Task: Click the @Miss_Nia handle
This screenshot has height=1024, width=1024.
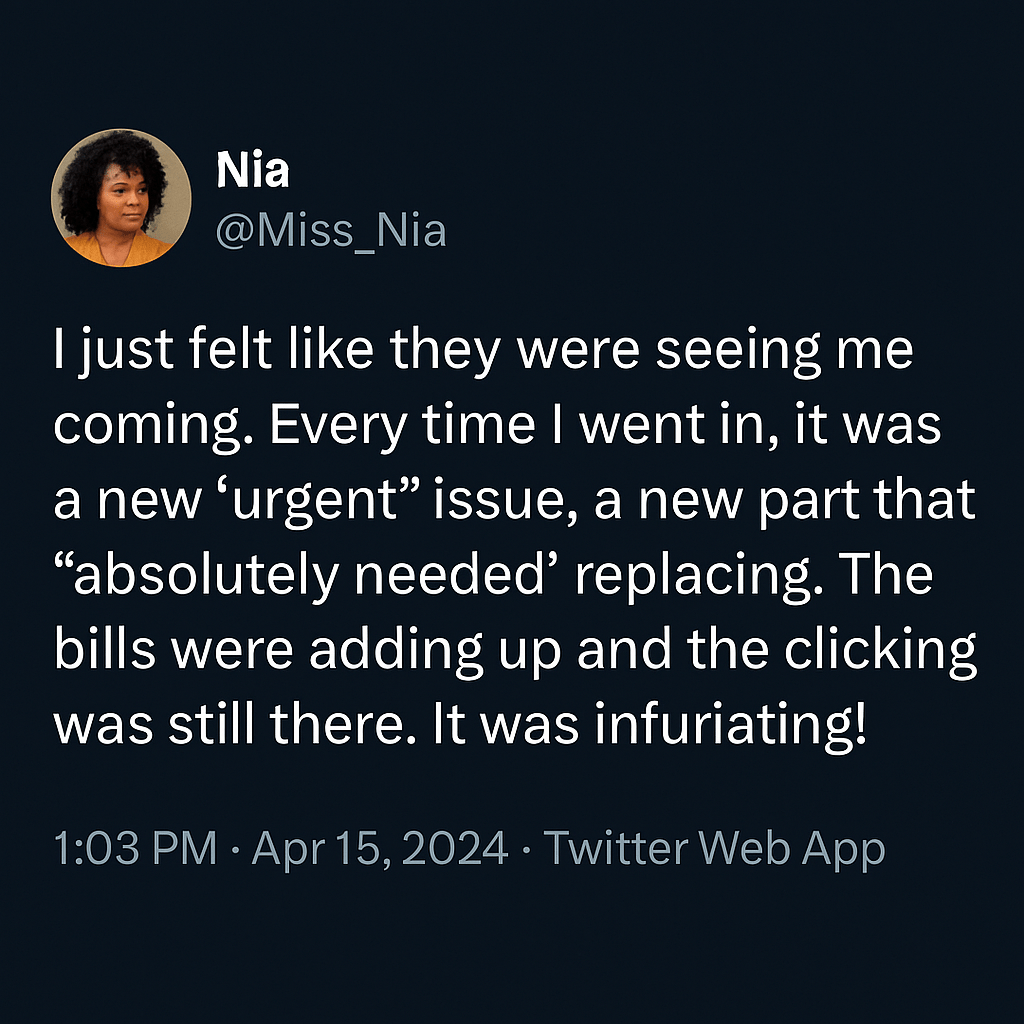Action: 331,232
